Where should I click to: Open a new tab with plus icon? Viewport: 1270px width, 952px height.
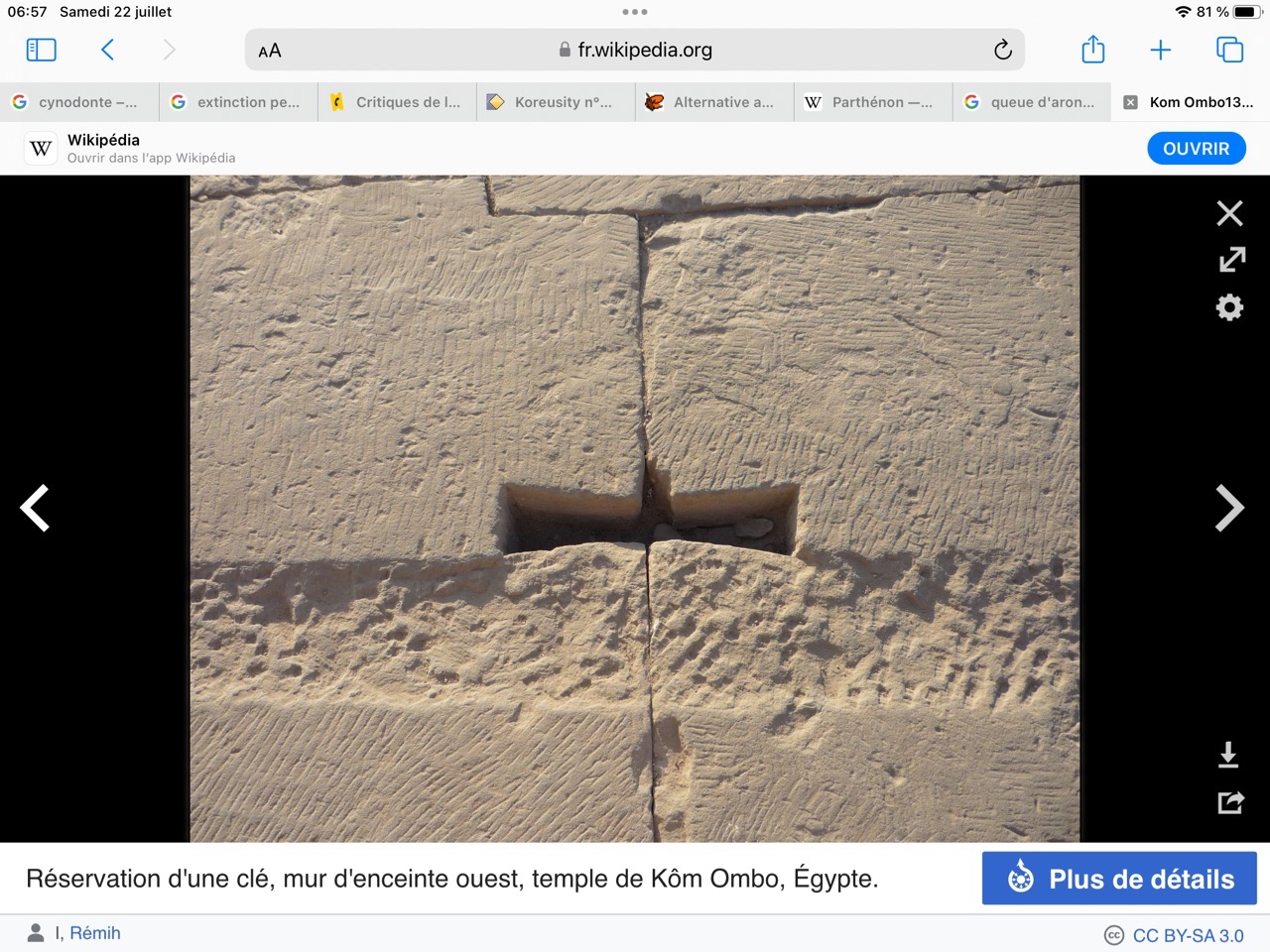[x=1160, y=50]
